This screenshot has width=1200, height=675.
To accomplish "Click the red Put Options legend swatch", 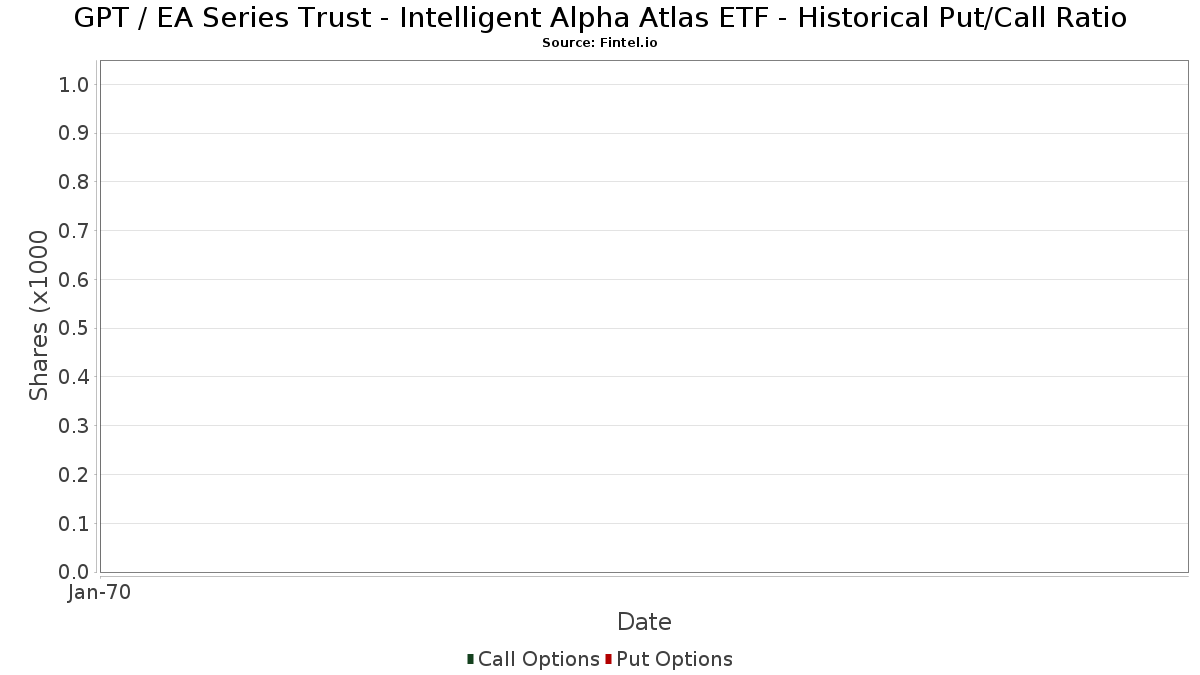I will tap(608, 659).
